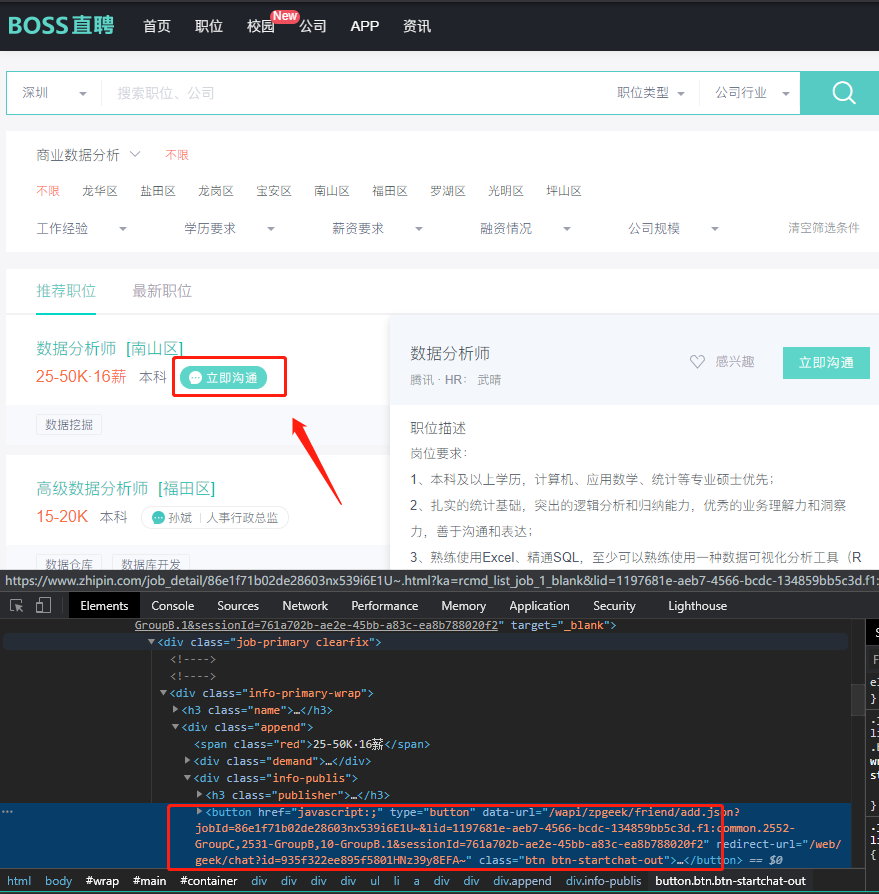879x894 pixels.
Task: Open 校园 in the top navigation
Action: [x=261, y=26]
